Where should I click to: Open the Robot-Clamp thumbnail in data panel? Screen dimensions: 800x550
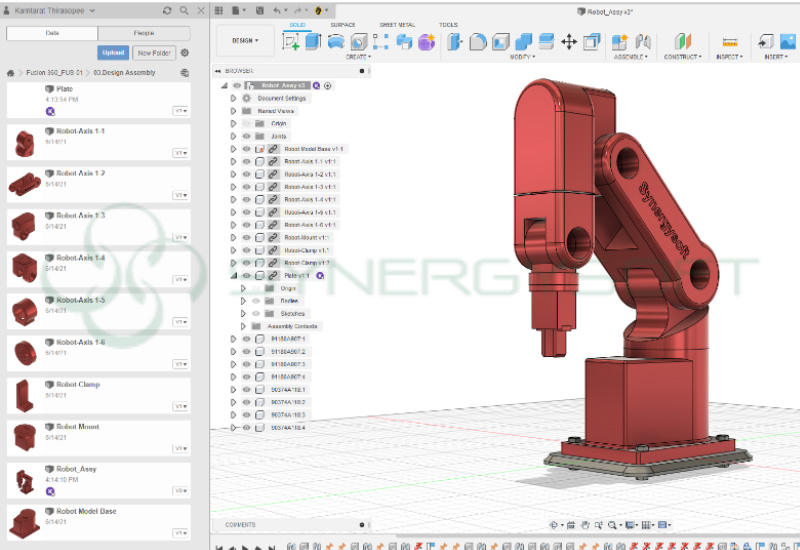[x=24, y=396]
